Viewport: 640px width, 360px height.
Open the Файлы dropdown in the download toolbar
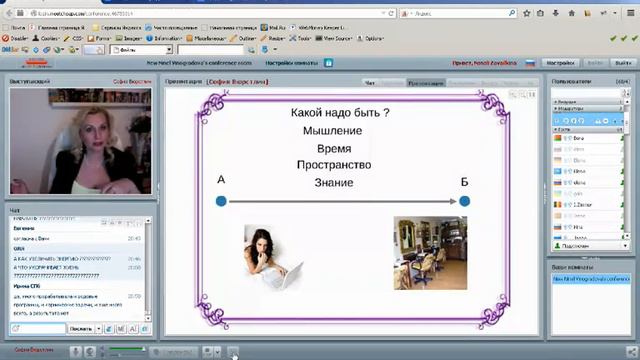click(x=142, y=50)
